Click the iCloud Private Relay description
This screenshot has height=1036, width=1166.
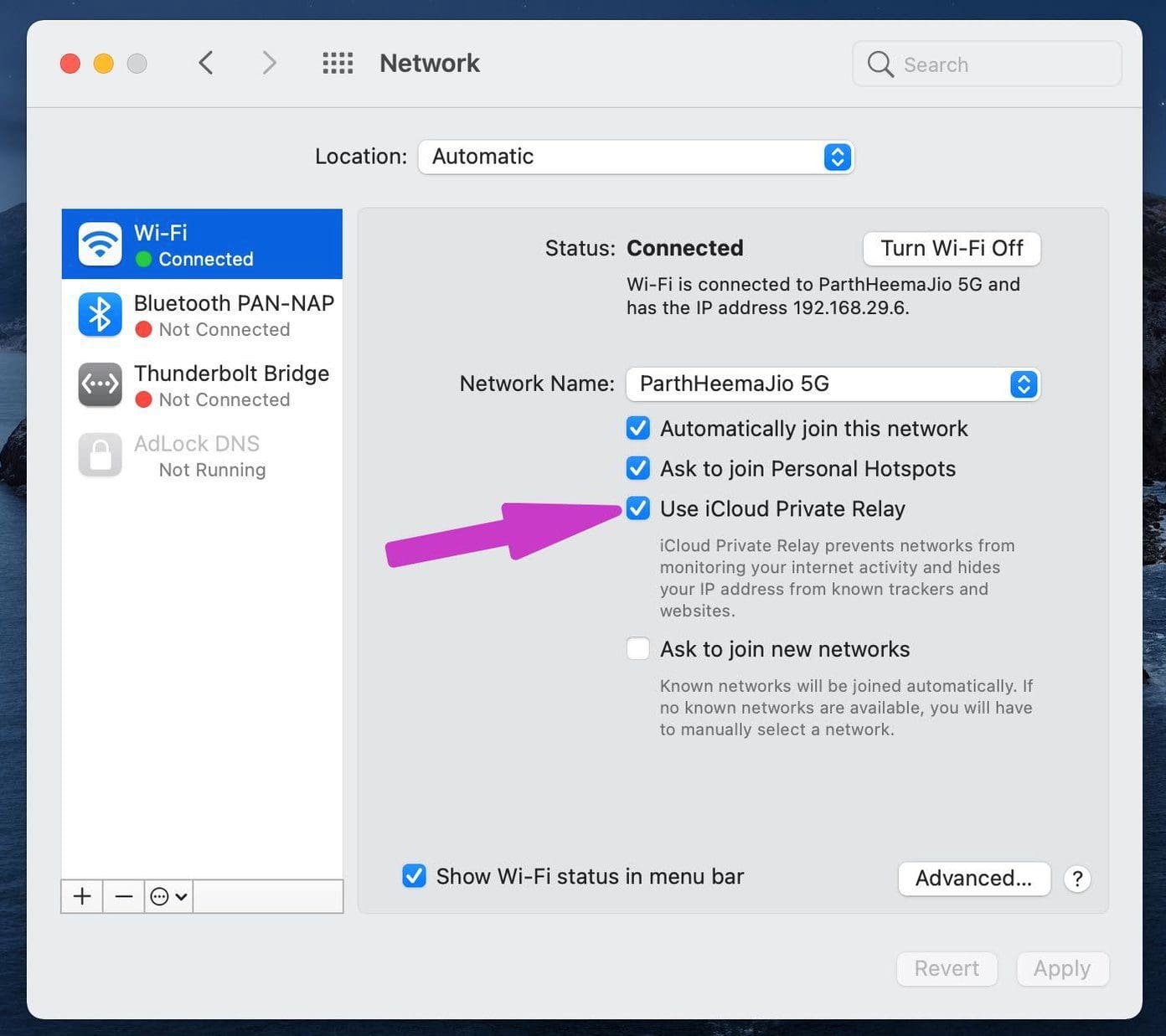838,578
